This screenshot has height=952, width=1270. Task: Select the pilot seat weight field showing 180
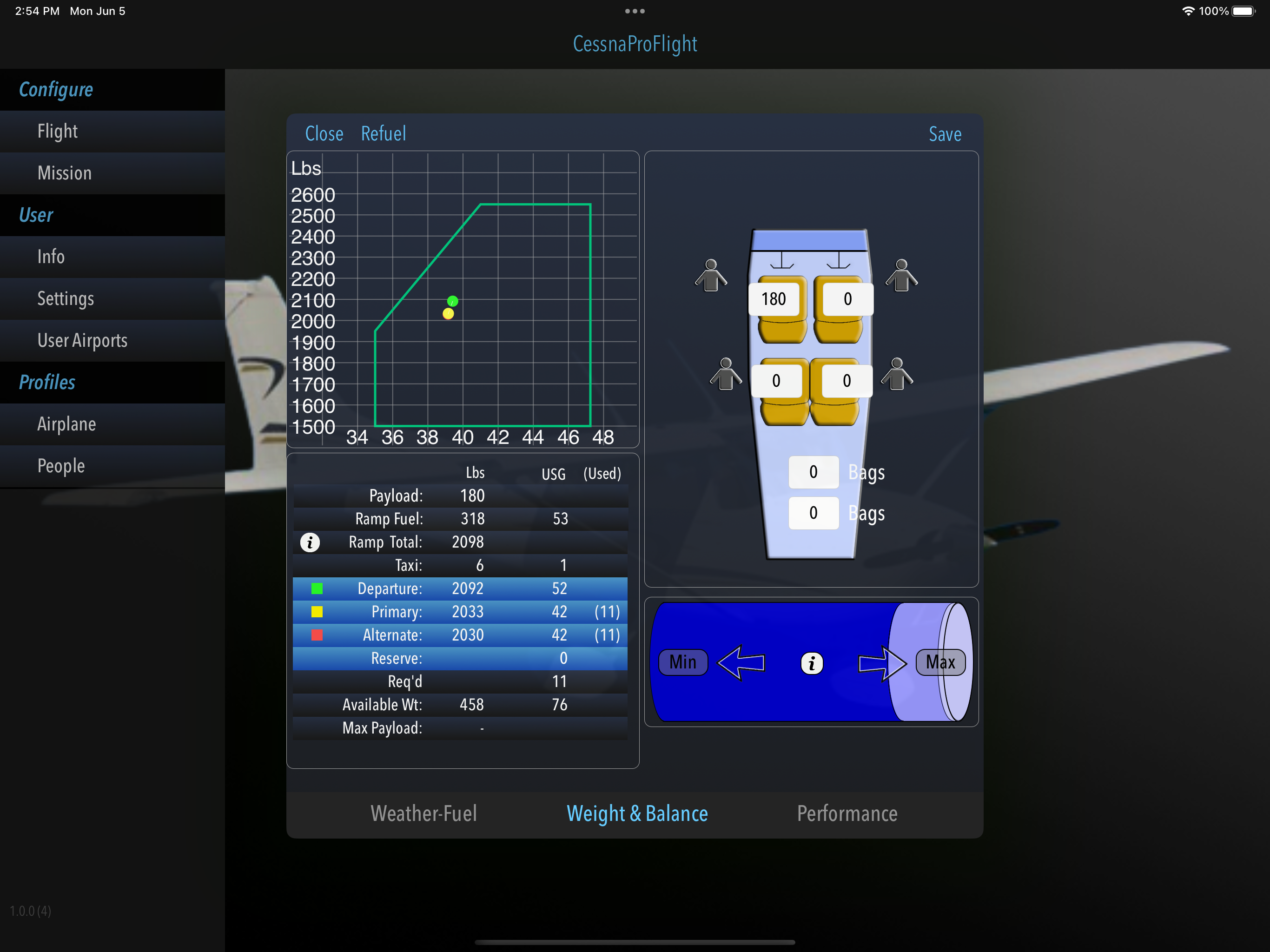(774, 298)
